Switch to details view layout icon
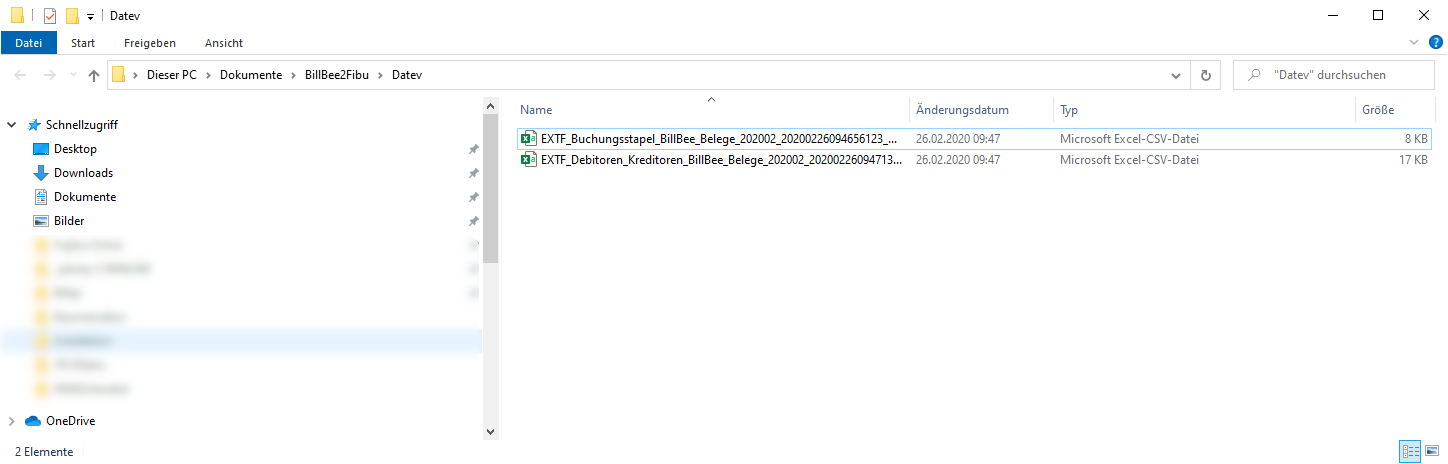Viewport: 1448px width, 464px height. [1411, 452]
